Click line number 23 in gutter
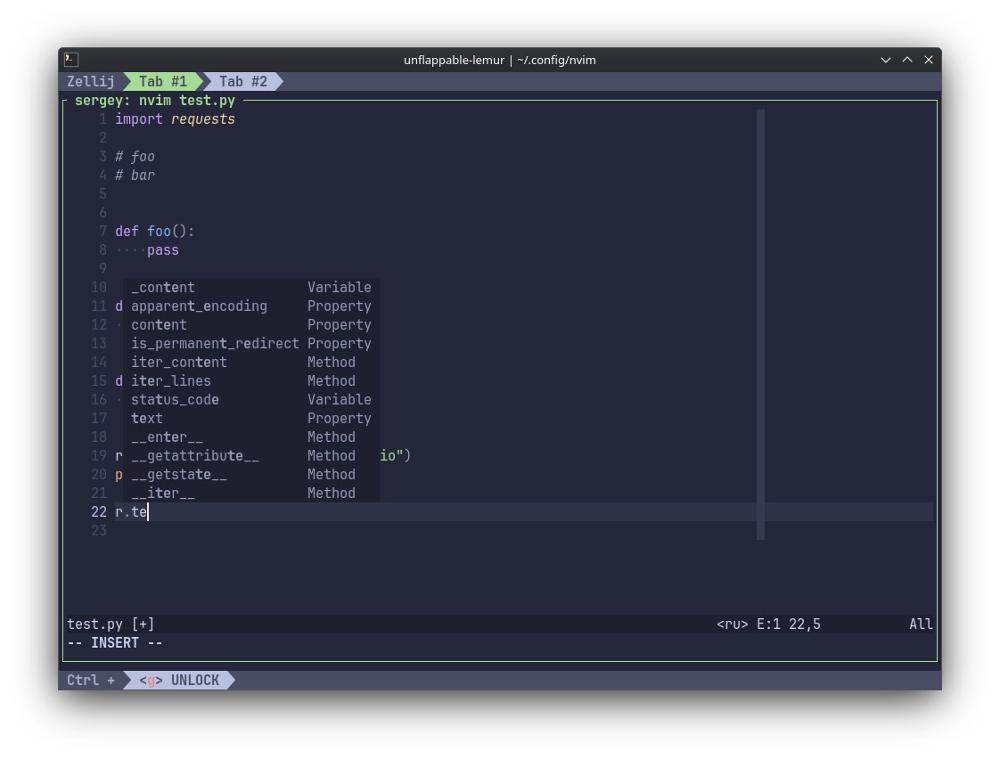This screenshot has width=1000, height=759. (x=99, y=531)
